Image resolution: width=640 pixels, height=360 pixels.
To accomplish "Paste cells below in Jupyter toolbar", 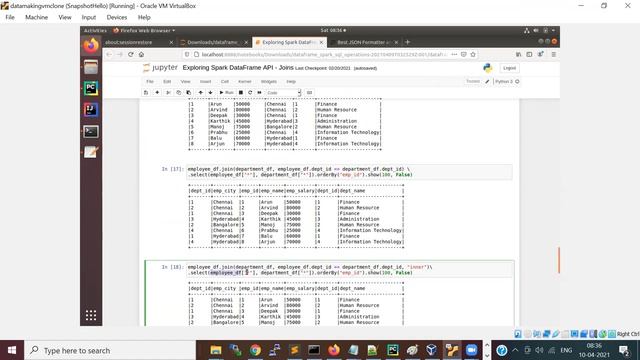I will coord(189,93).
